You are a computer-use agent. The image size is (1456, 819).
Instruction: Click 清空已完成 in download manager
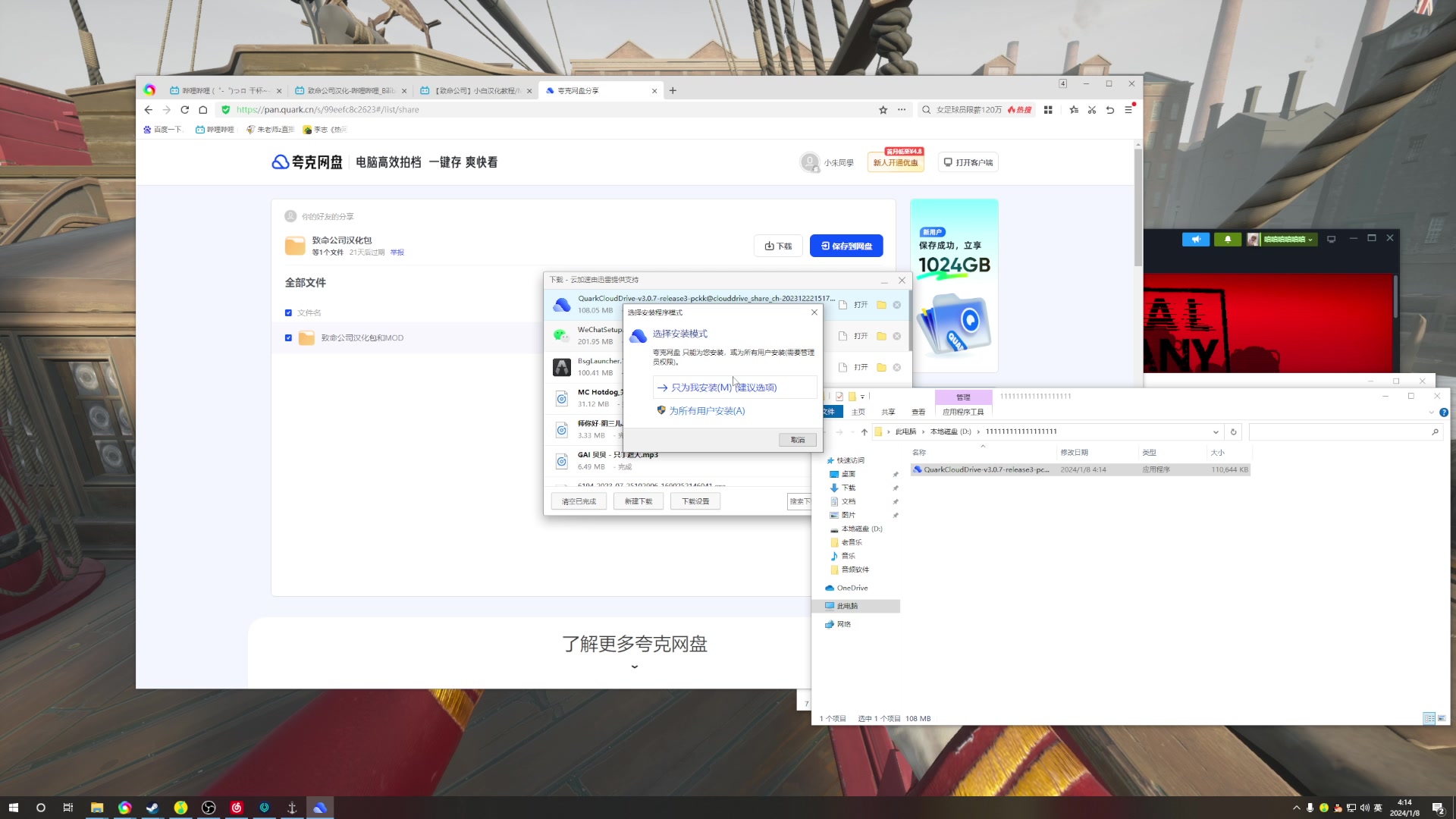pos(579,501)
